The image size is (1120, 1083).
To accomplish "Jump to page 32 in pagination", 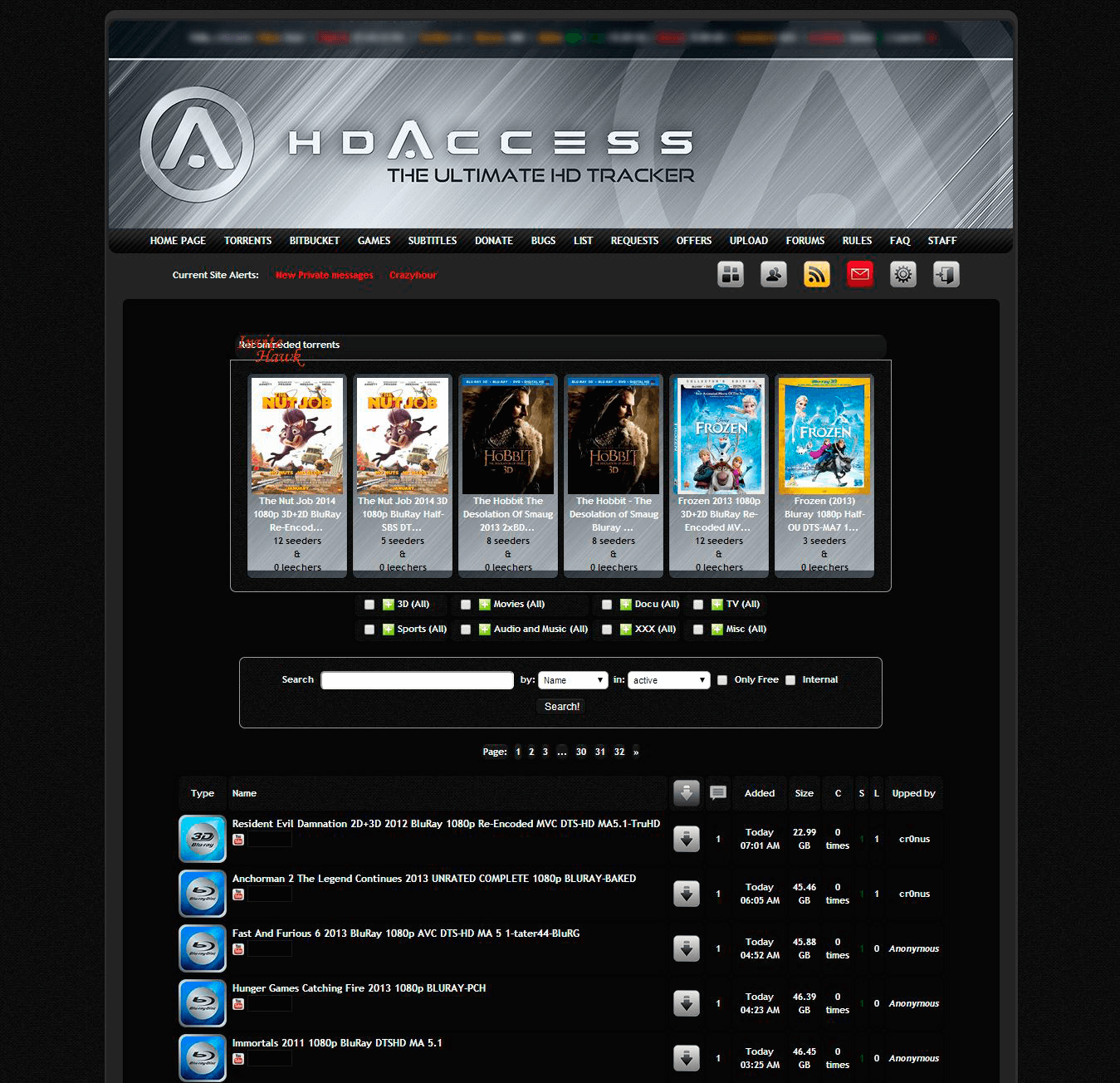I will click(x=619, y=752).
